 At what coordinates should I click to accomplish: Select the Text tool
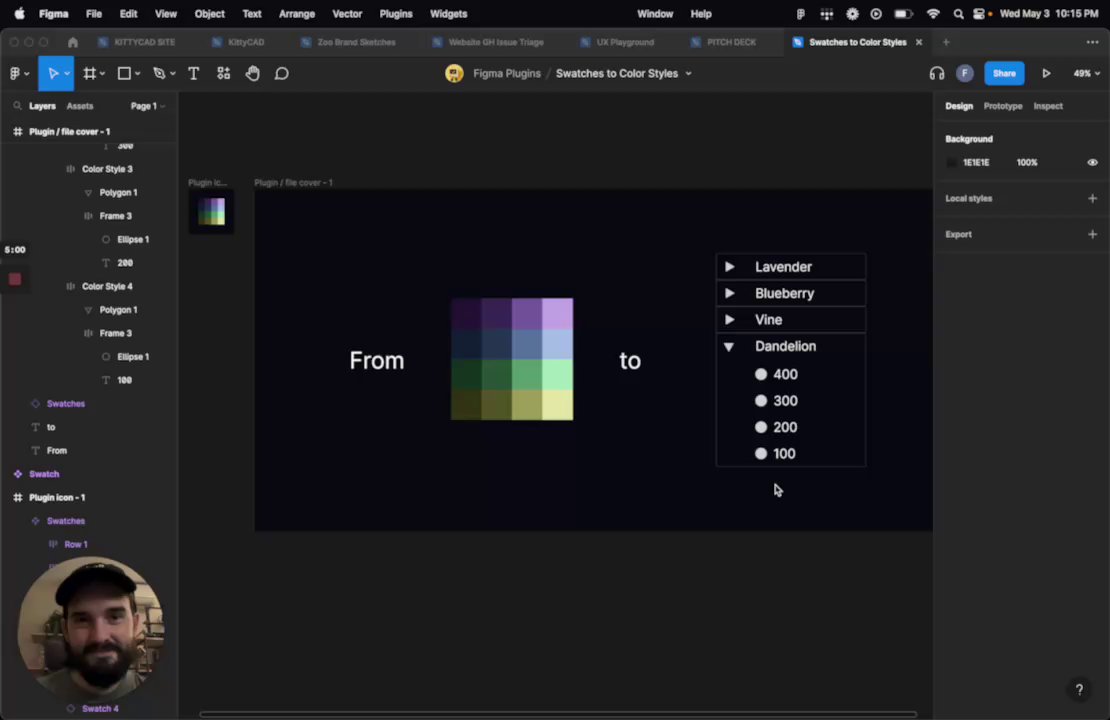click(x=193, y=73)
